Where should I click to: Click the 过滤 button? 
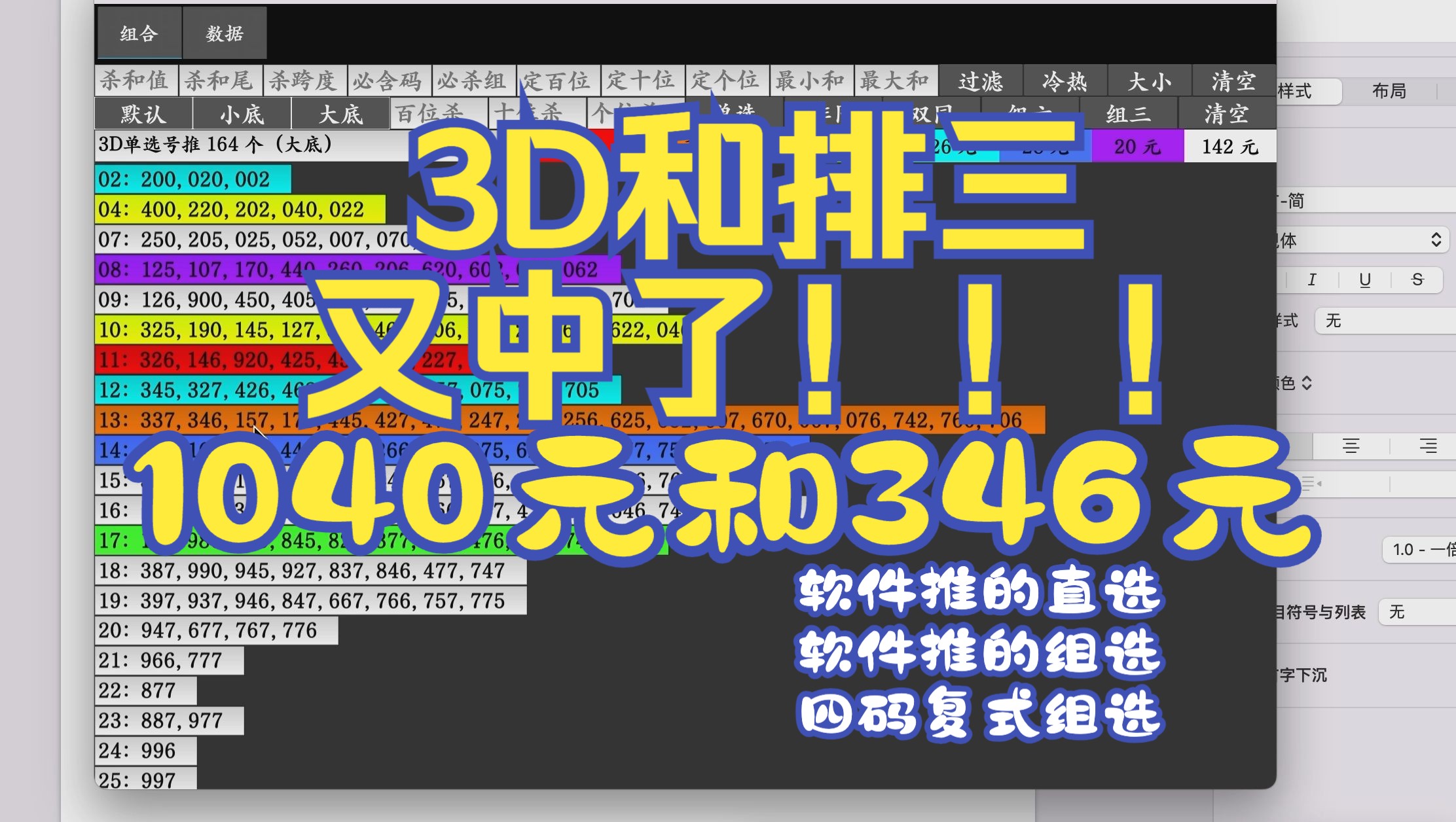[x=981, y=81]
